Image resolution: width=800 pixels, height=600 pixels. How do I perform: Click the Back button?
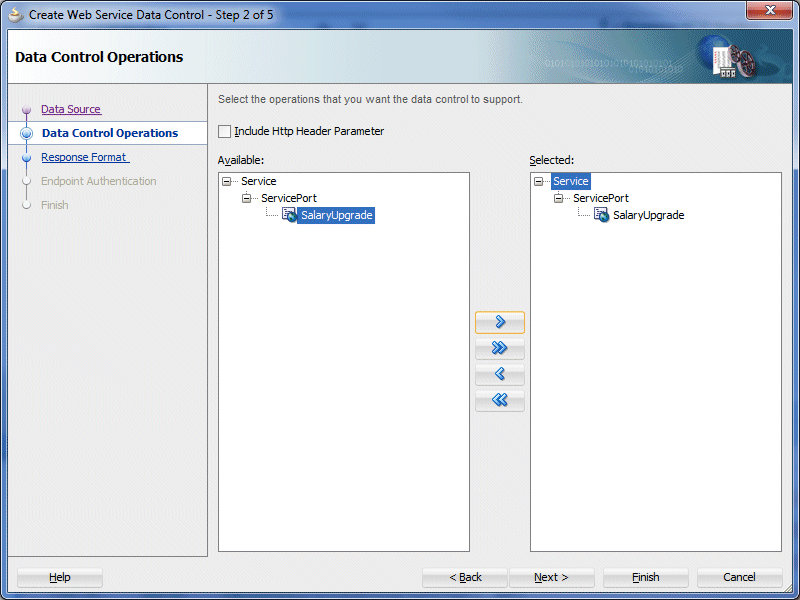465,578
